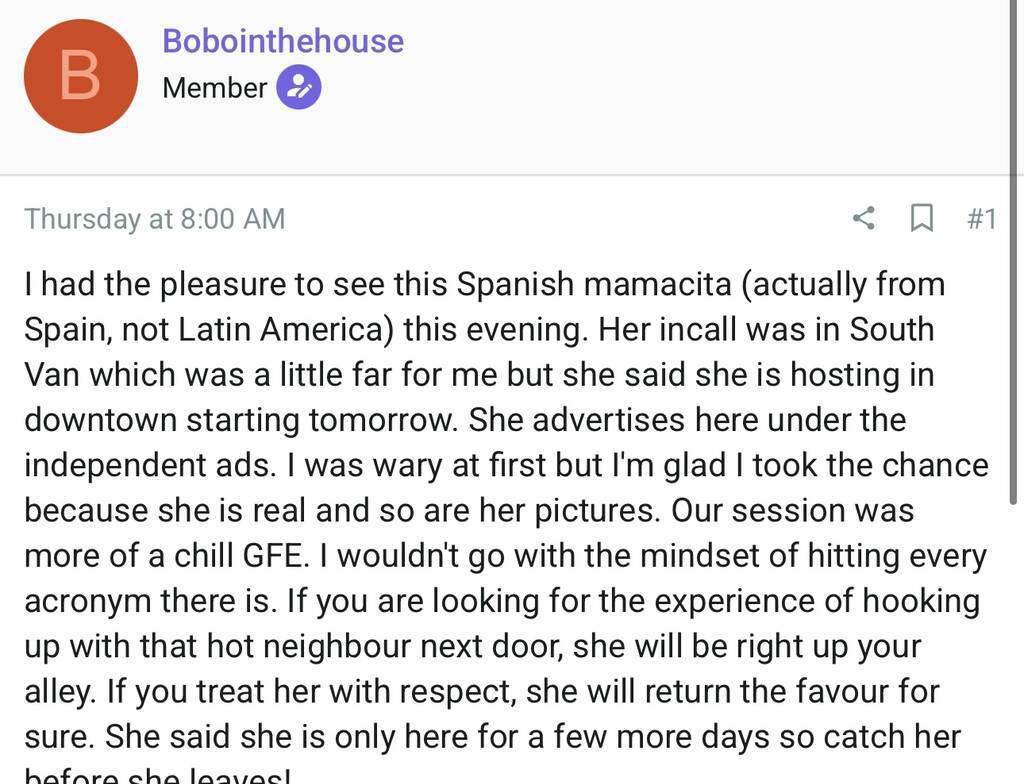The height and width of the screenshot is (784, 1024).
Task: Click the Thursday at 8:00 AM timestamp
Action: (x=155, y=219)
